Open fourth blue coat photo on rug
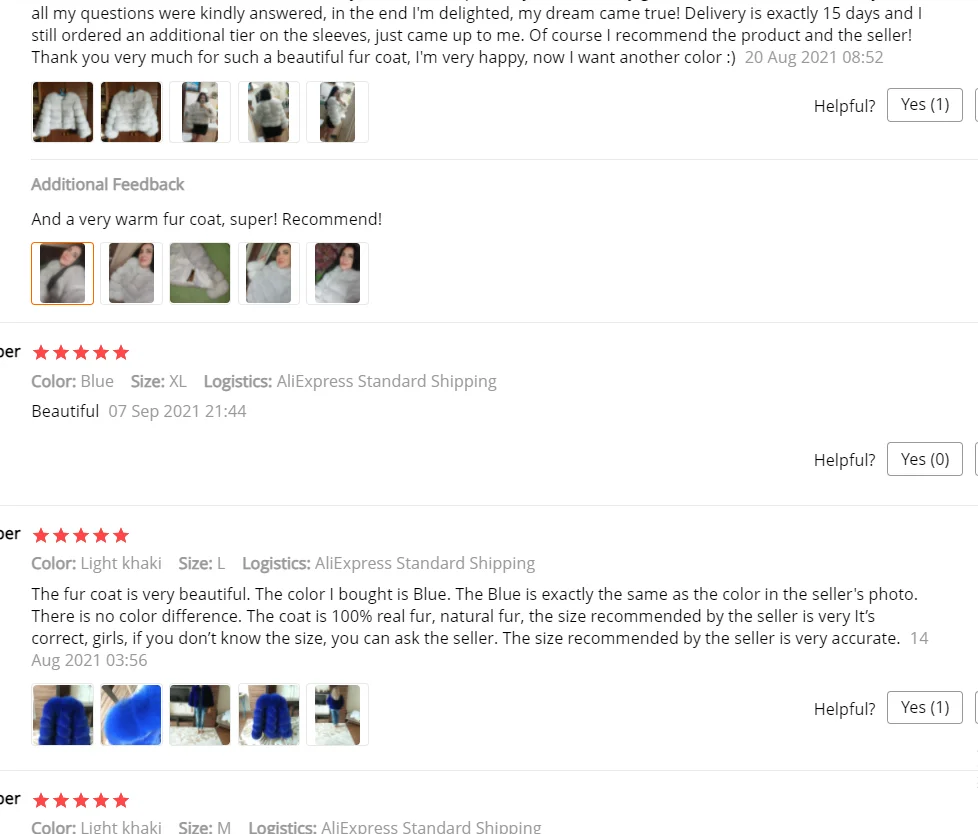 (x=268, y=715)
